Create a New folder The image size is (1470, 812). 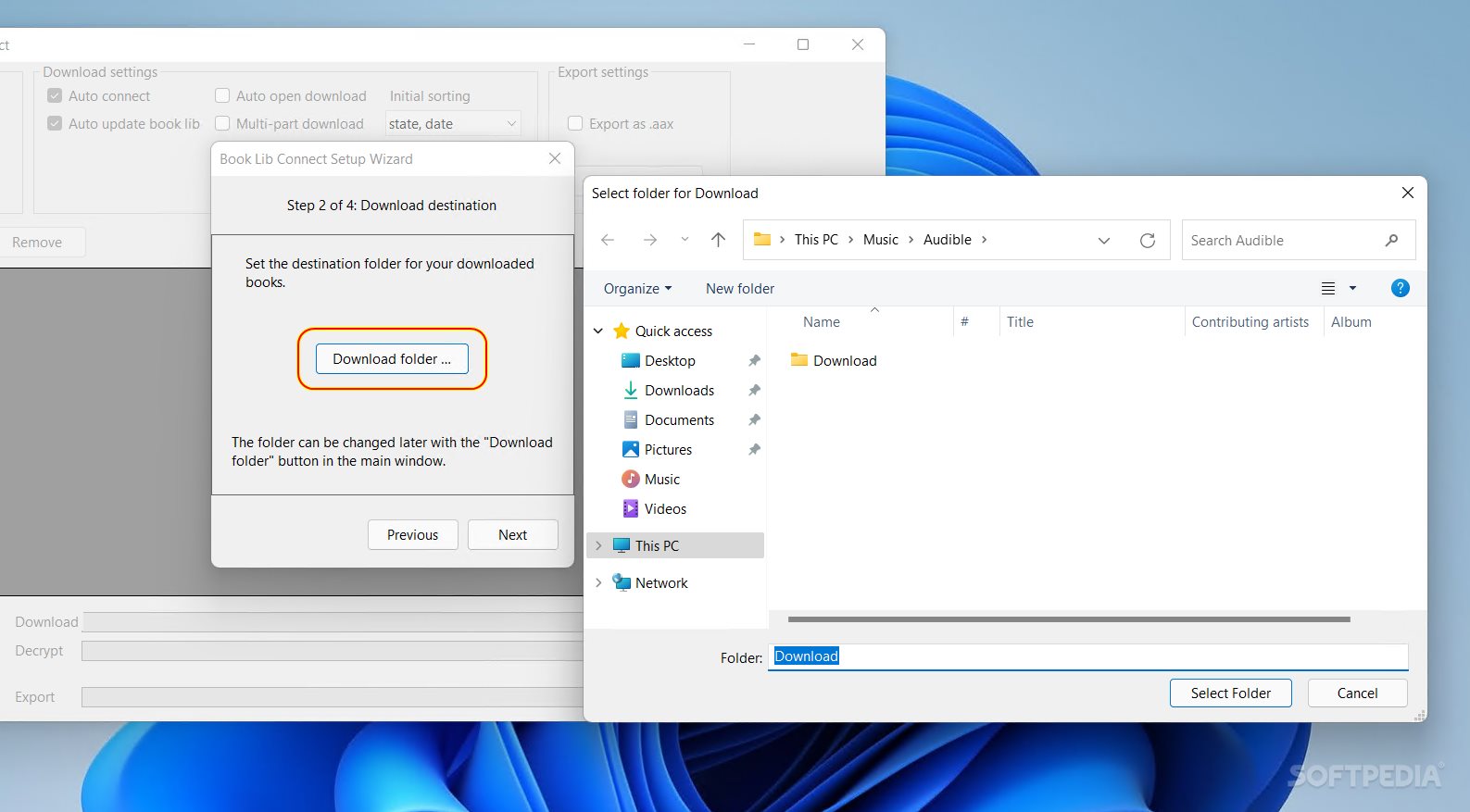(740, 288)
